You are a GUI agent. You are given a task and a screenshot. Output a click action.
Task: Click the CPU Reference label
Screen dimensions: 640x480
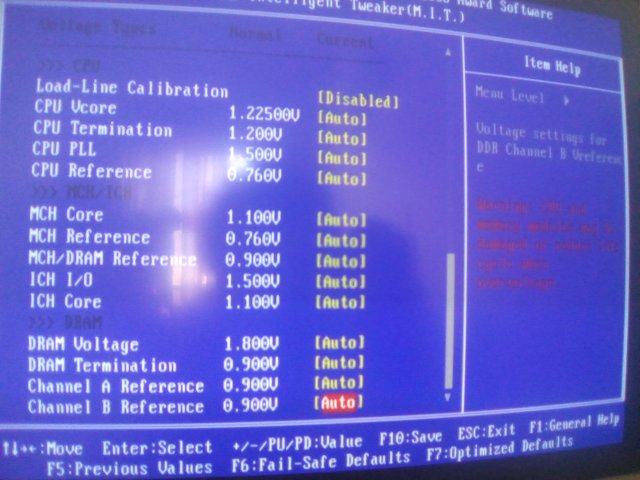(x=91, y=171)
